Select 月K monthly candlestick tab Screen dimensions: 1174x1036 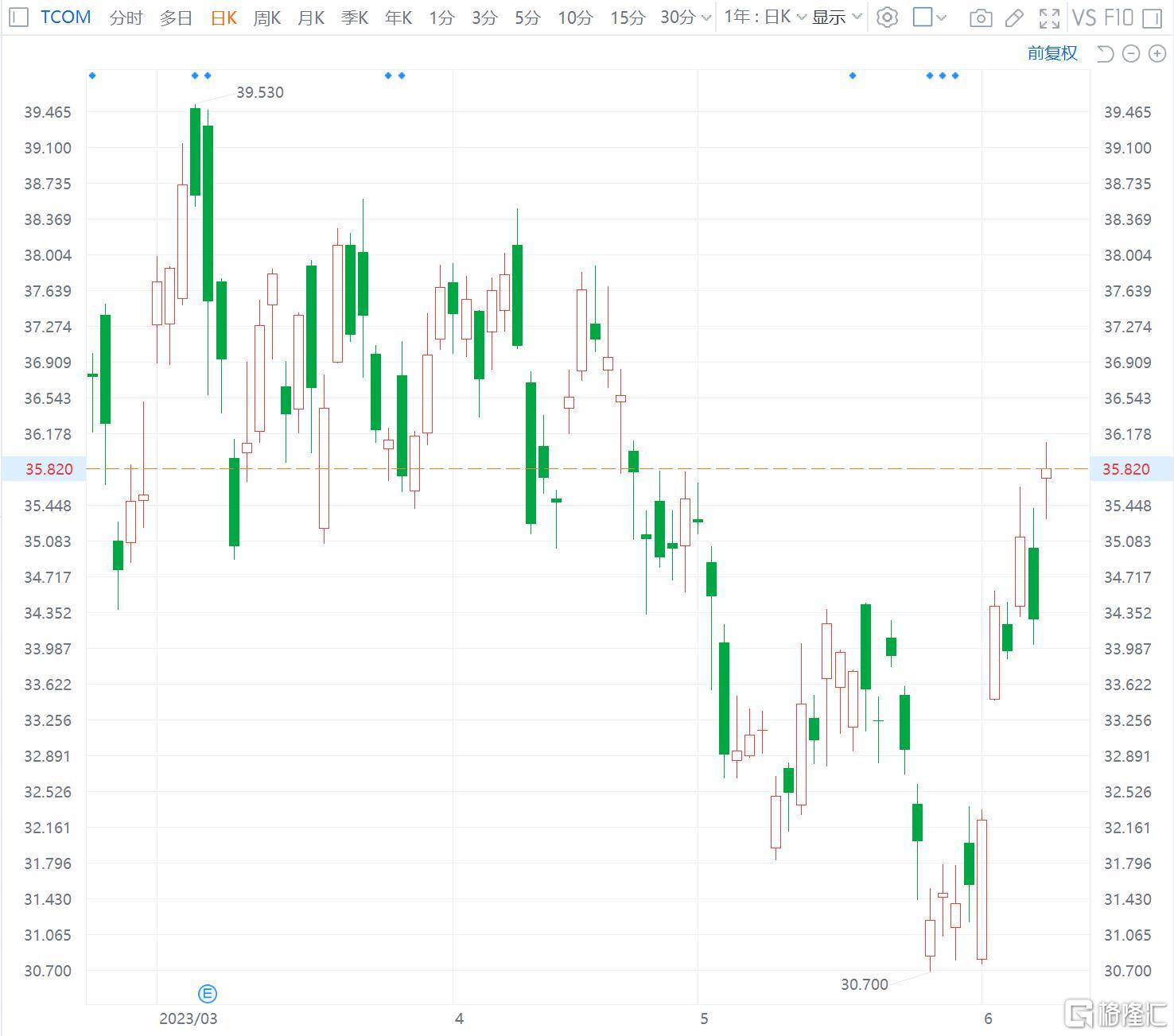click(x=311, y=17)
